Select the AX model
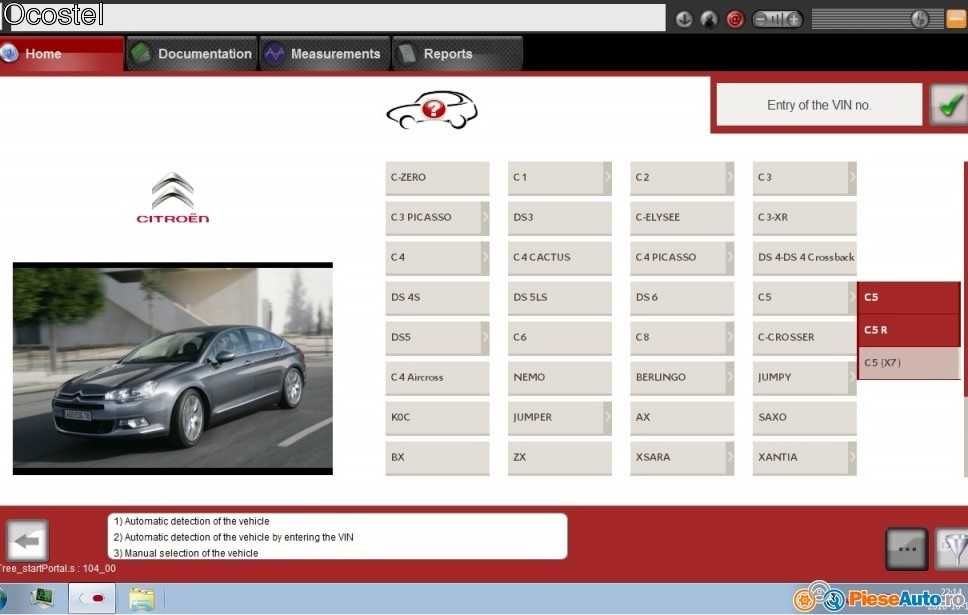The width and height of the screenshot is (968, 615). (682, 418)
